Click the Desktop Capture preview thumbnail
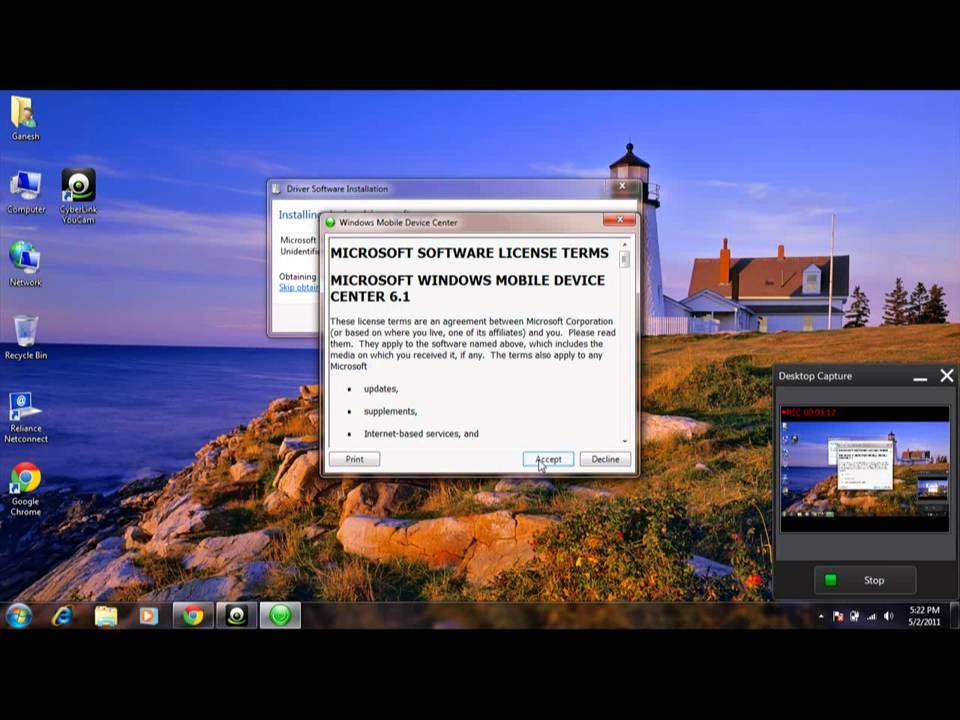This screenshot has height=720, width=960. 864,468
